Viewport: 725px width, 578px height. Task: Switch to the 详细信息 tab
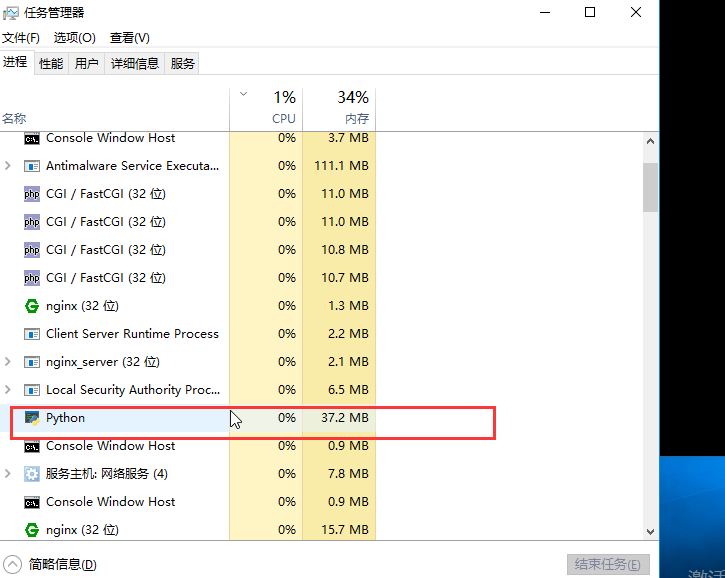pyautogui.click(x=135, y=63)
